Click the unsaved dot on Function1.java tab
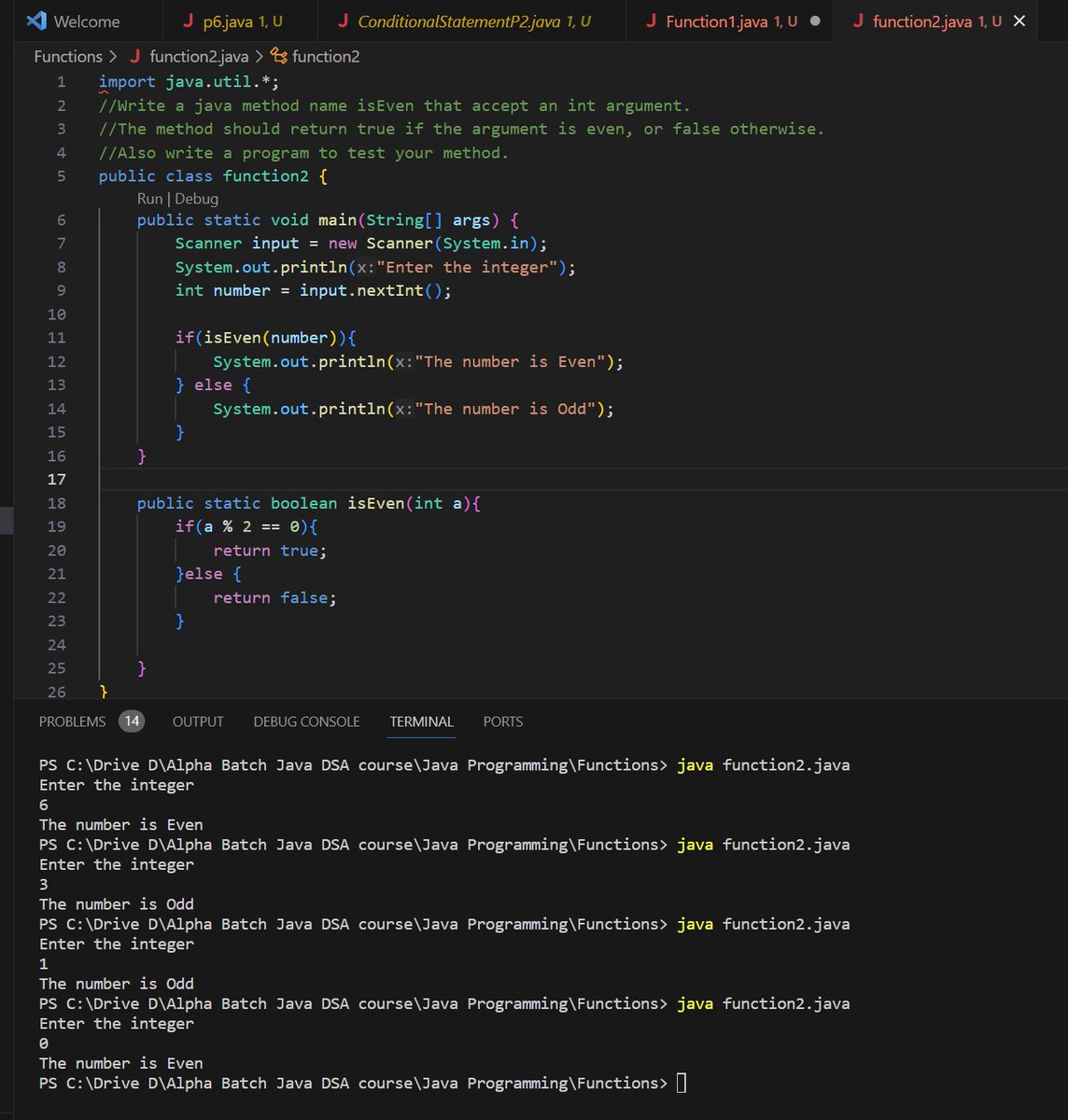Image resolution: width=1068 pixels, height=1120 pixels. 815,21
